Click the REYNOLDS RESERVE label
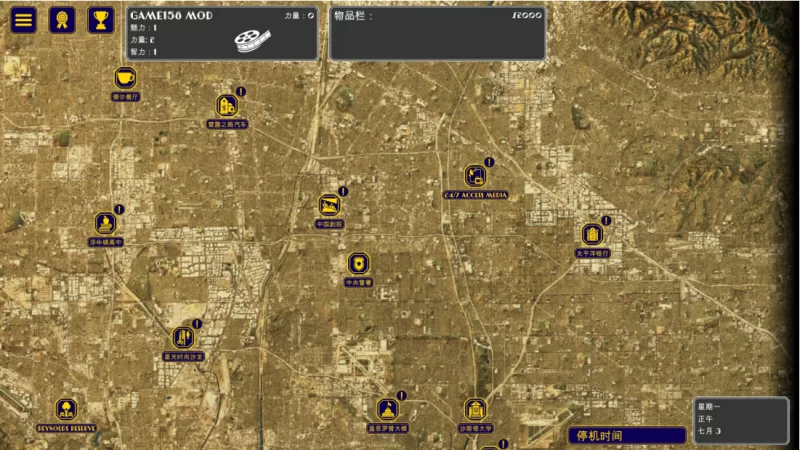800x450 pixels. pyautogui.click(x=66, y=429)
